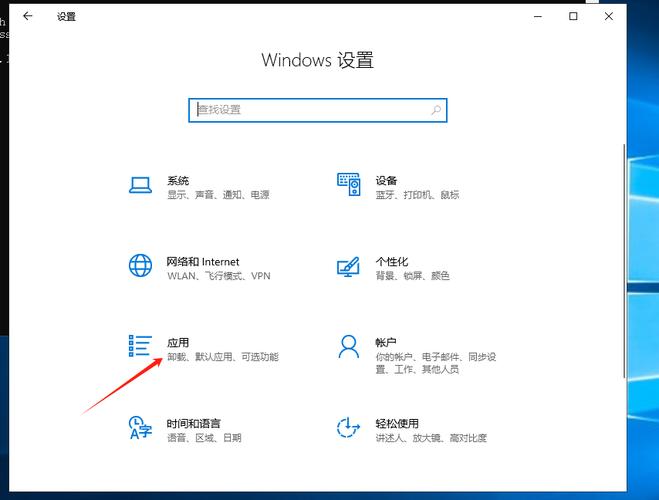The height and width of the screenshot is (500, 659).
Task: Click the vertical scrollbar of Settings window
Action: coord(624,261)
